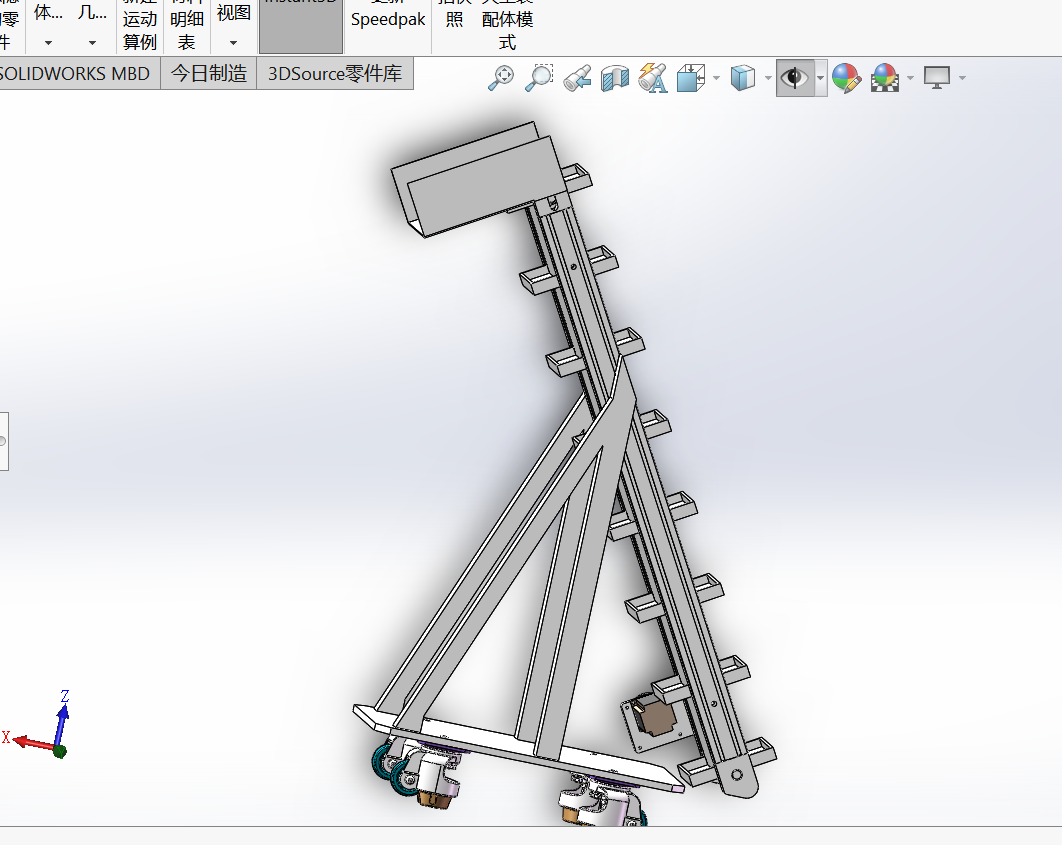Open the Dynamic Annotation Views tool
1062x845 pixels.
pos(653,77)
